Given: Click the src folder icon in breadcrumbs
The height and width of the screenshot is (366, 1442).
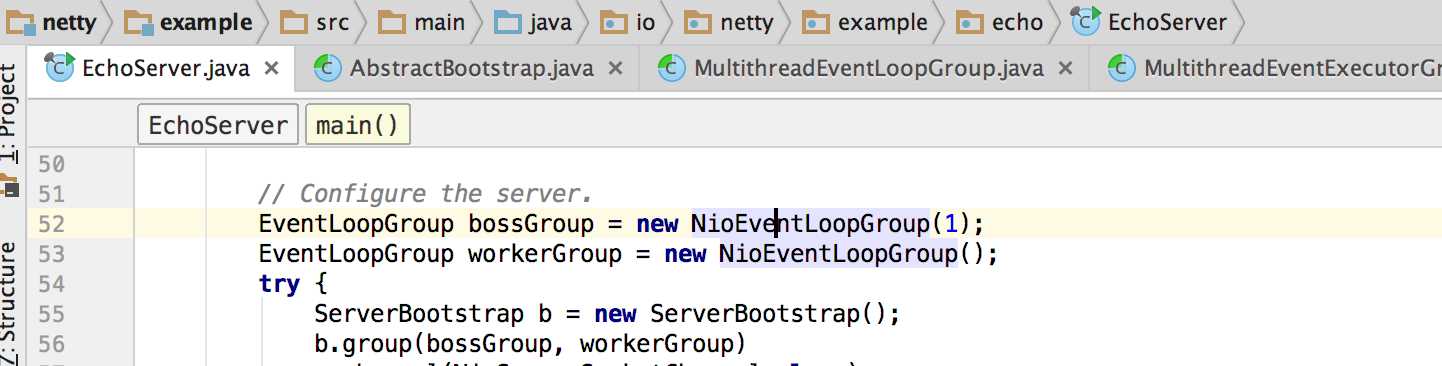Looking at the screenshot, I should (293, 22).
